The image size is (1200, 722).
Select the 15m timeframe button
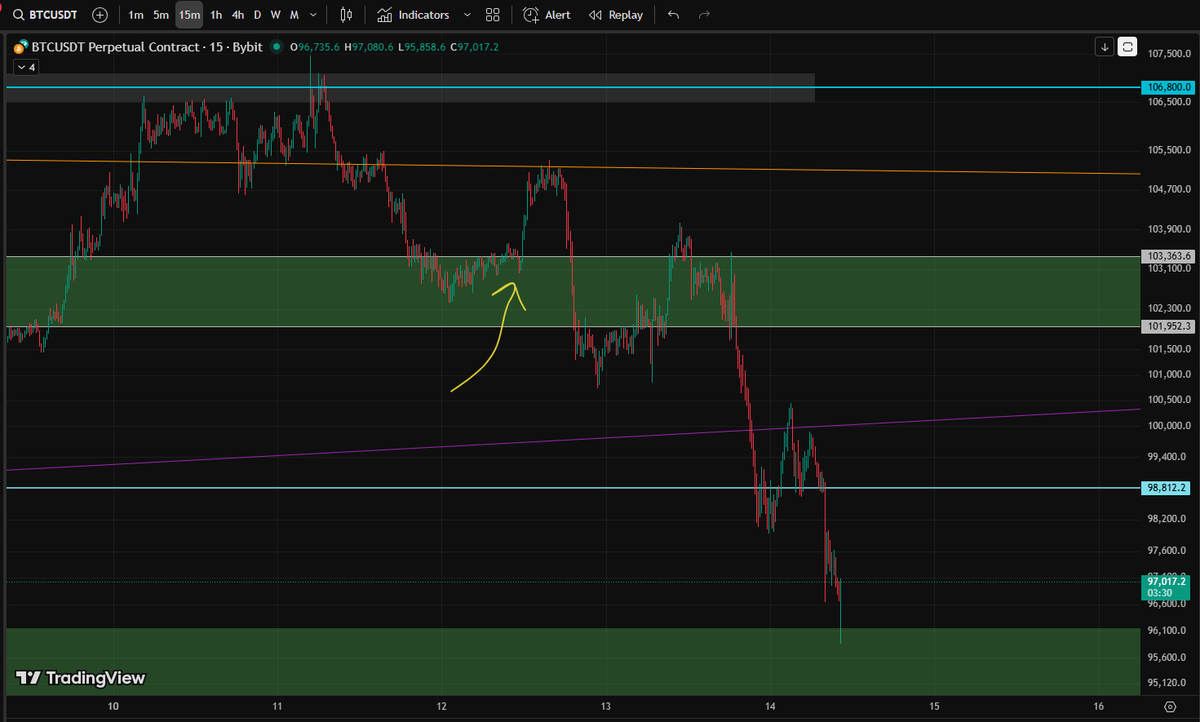[x=189, y=15]
